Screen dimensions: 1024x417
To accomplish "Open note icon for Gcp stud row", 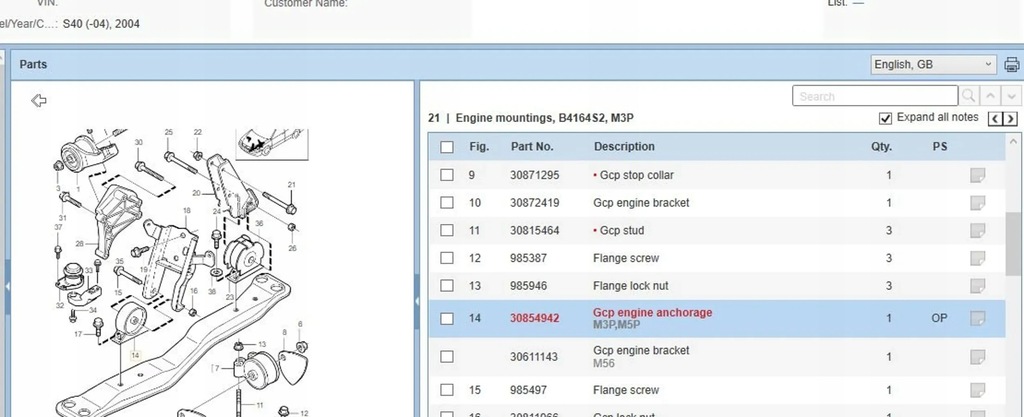I will point(977,230).
